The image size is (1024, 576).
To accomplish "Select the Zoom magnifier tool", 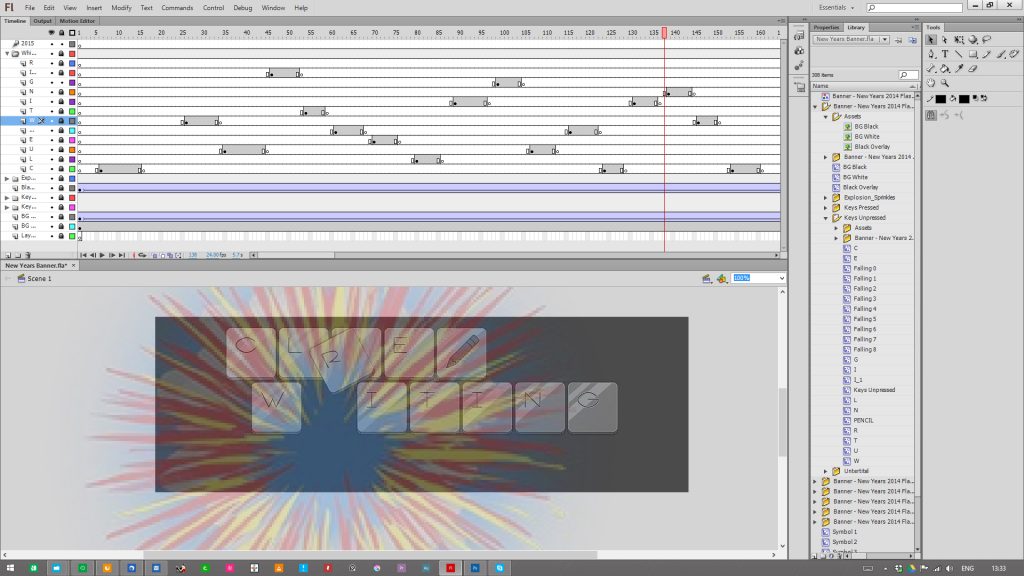I will coord(944,84).
